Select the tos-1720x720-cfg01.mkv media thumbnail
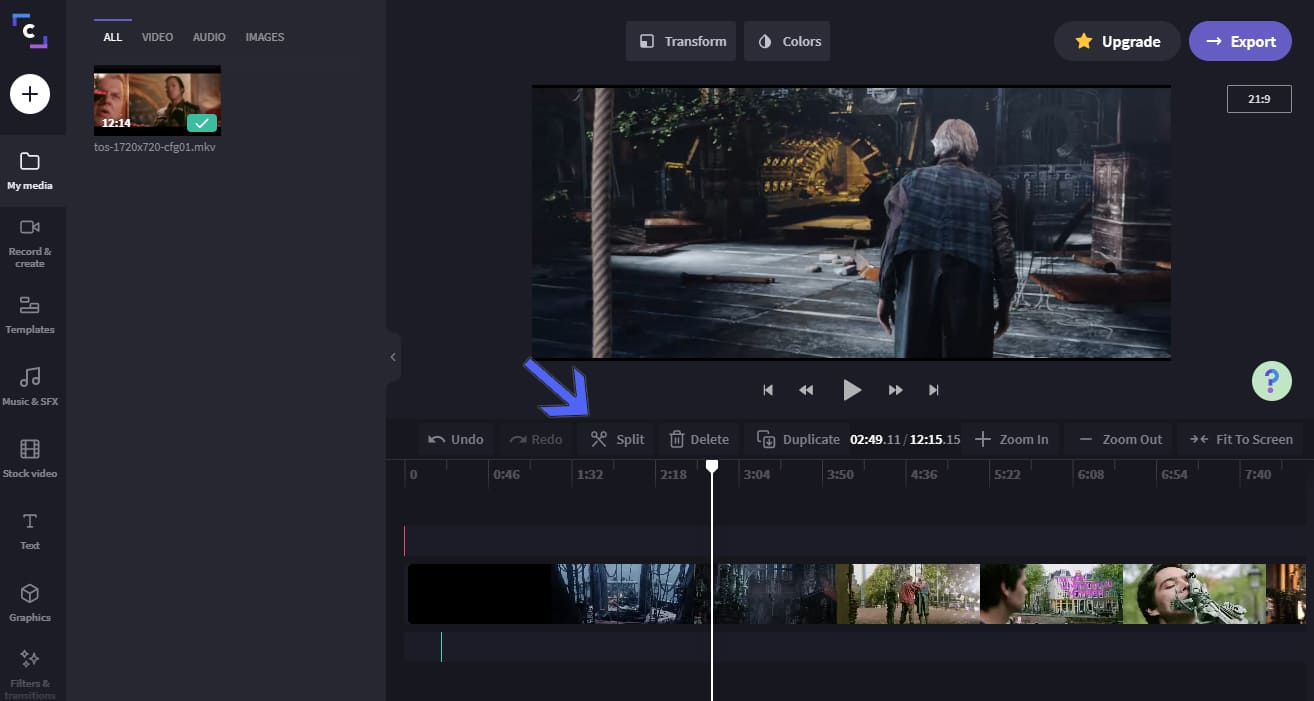1314x701 pixels. [x=157, y=101]
